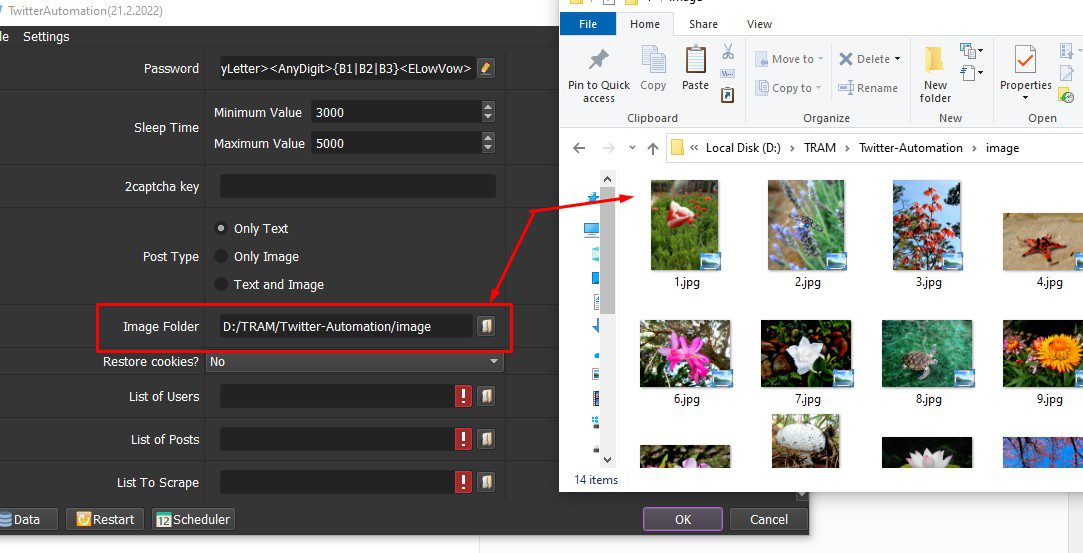Viewport: 1083px width, 553px height.
Task: Open File tab in Explorer
Action: point(588,24)
